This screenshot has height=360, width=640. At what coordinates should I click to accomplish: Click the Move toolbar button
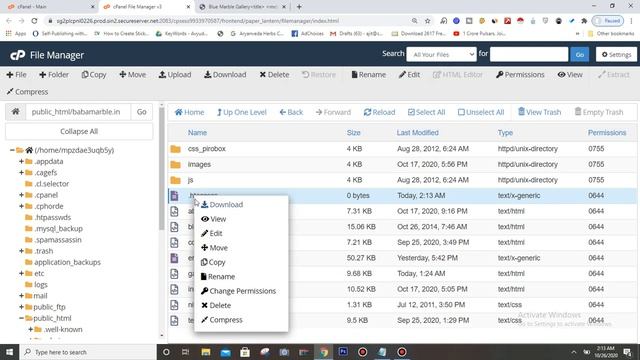(133, 75)
